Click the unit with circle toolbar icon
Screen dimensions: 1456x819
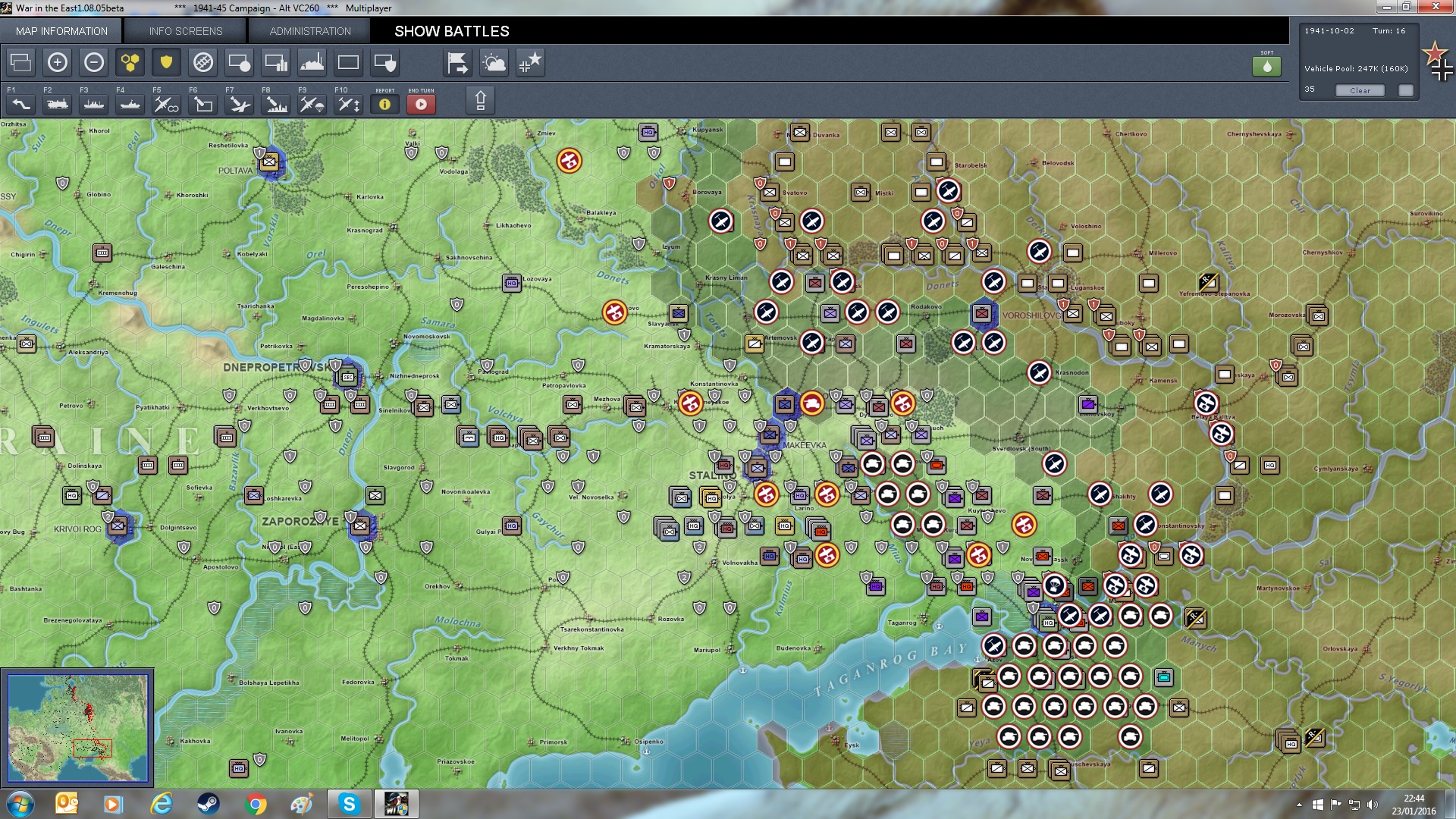pos(240,62)
